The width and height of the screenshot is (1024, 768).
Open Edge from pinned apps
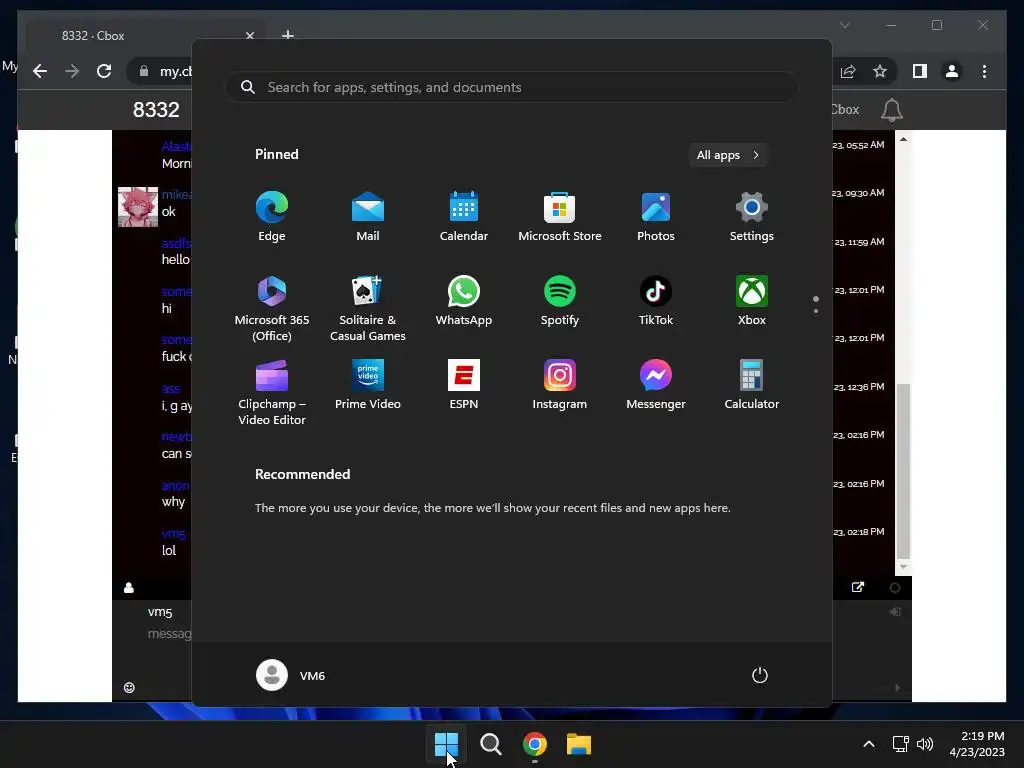pos(272,217)
